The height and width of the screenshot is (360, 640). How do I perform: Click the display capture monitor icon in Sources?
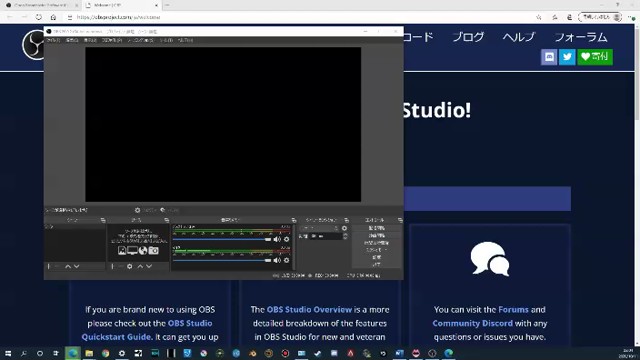pos(132,251)
